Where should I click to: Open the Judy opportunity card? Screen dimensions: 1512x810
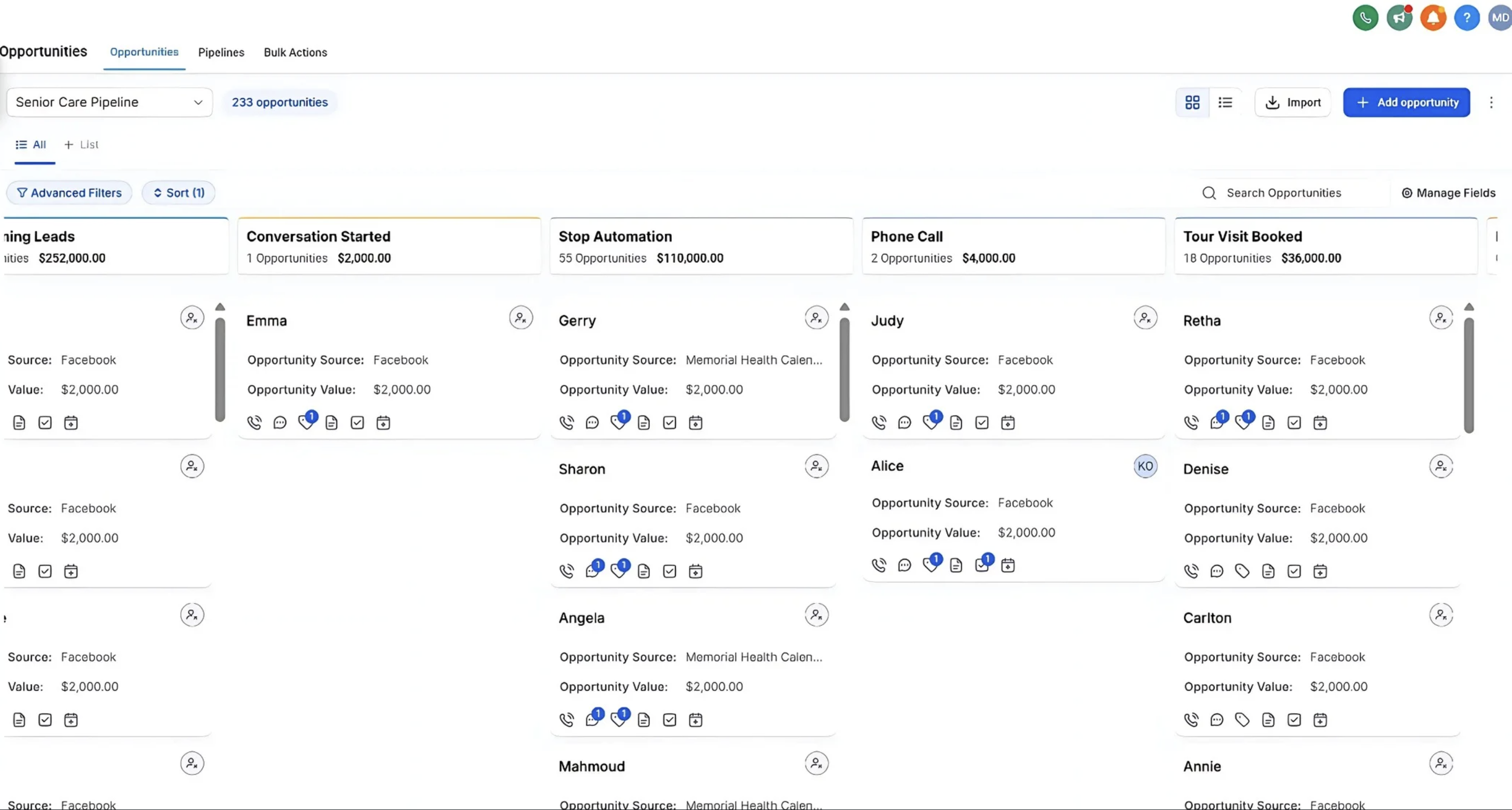[1013, 368]
